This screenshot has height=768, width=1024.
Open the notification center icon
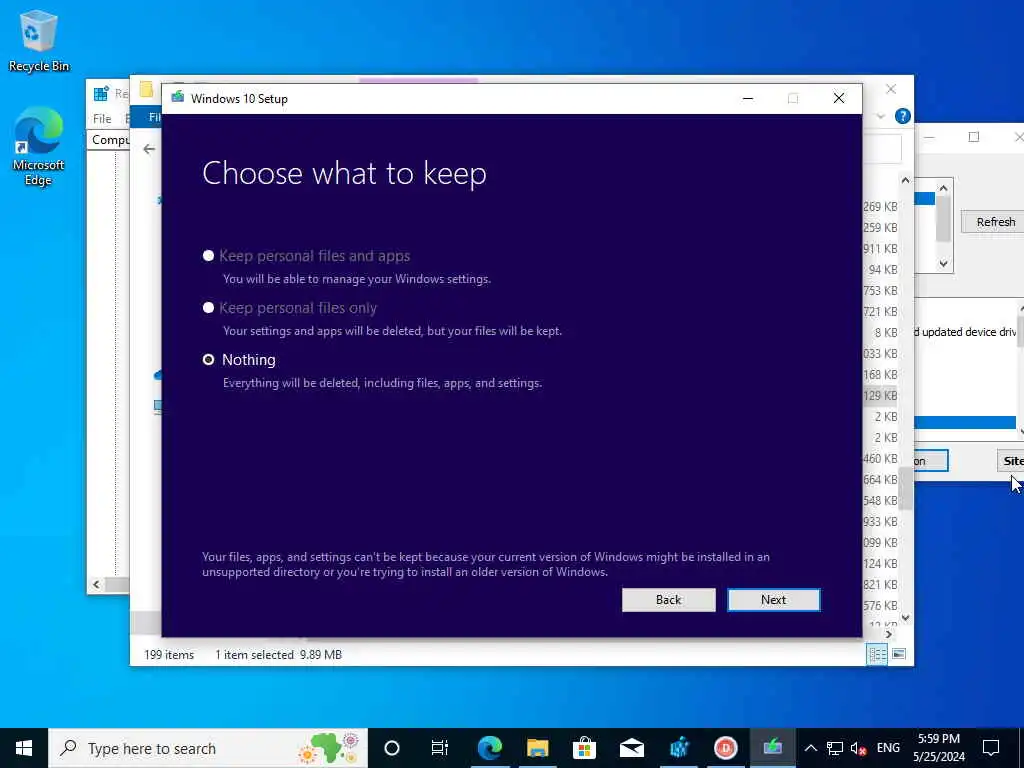991,748
